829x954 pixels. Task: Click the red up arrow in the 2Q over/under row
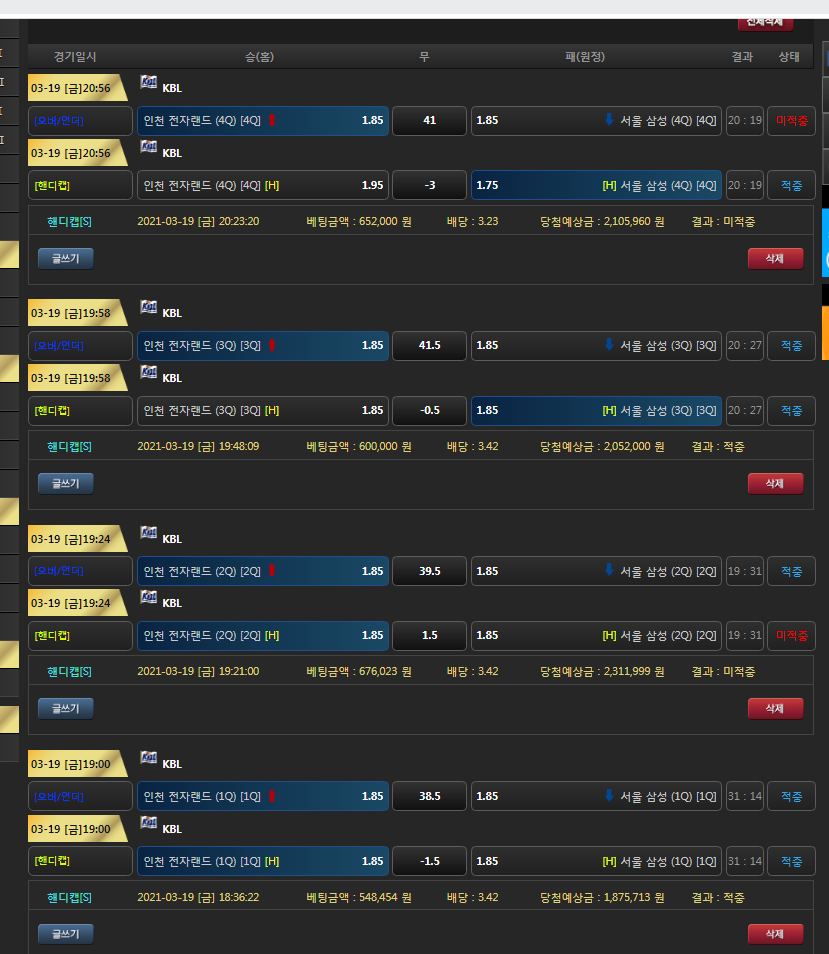coord(271,571)
